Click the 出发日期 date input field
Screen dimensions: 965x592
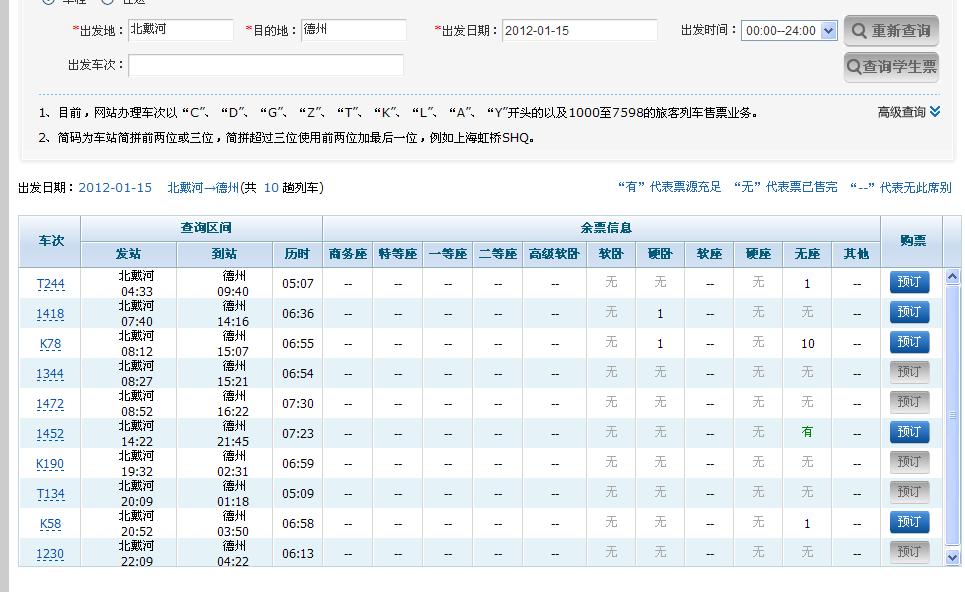coord(579,30)
